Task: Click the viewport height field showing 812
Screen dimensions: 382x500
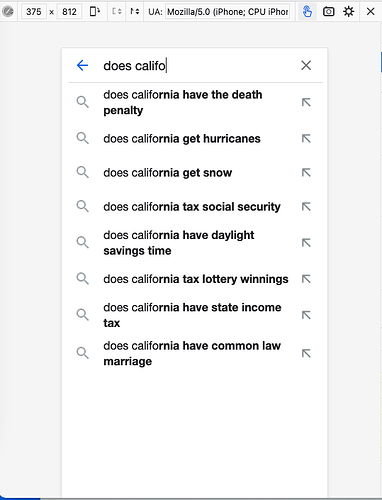Action: click(69, 12)
